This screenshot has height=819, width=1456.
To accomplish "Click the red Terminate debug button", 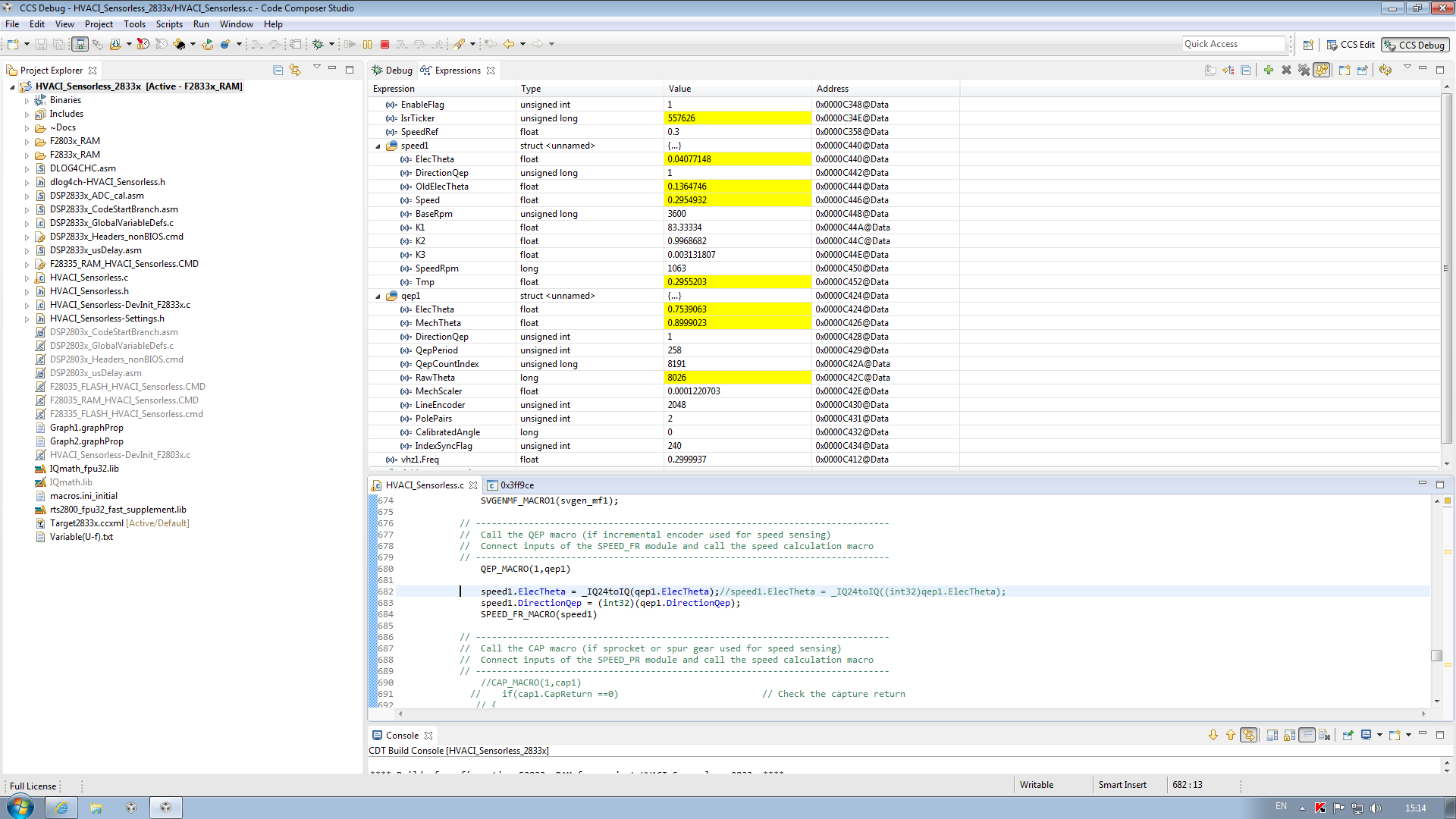I will click(x=384, y=45).
